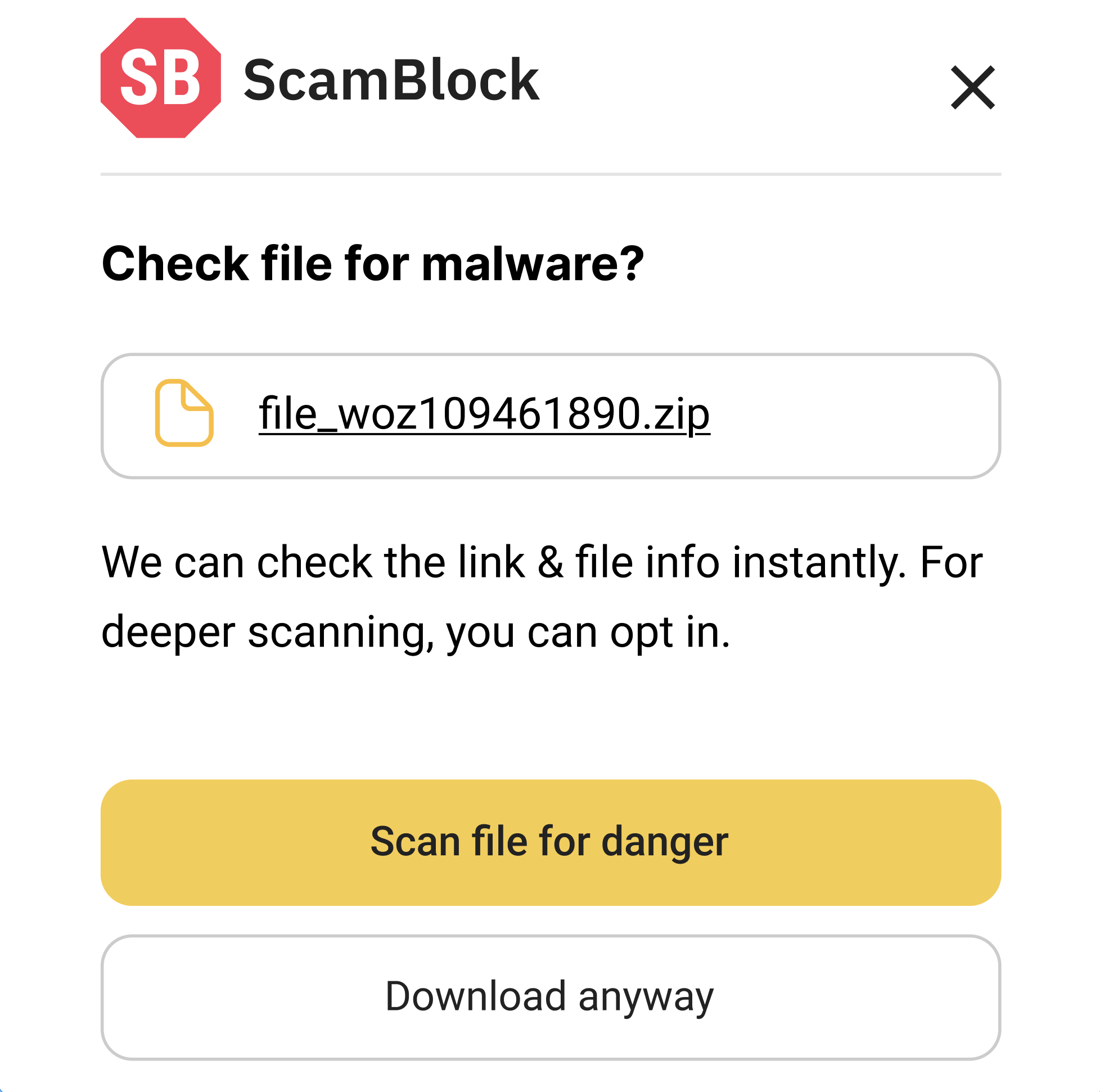Click the ScamBlock brand name text
The width and height of the screenshot is (1100, 1092).
coord(391,80)
